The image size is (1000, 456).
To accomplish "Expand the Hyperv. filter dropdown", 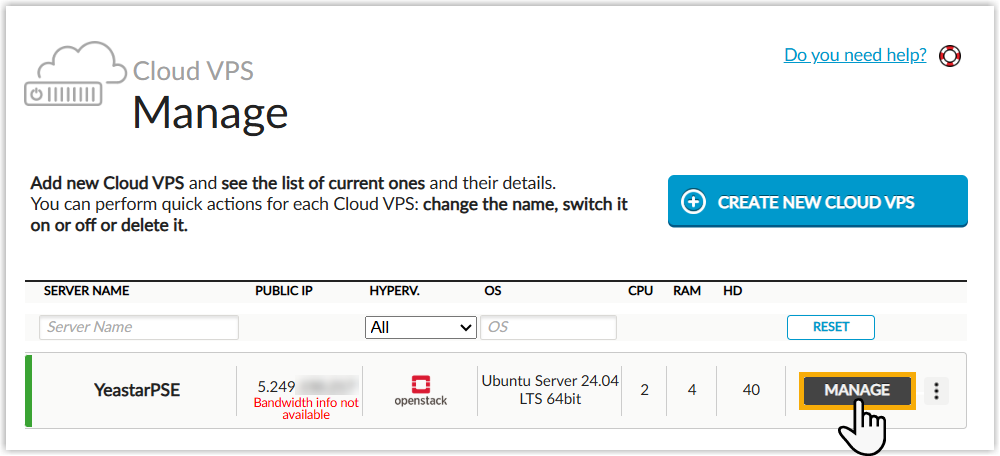I will tap(421, 327).
